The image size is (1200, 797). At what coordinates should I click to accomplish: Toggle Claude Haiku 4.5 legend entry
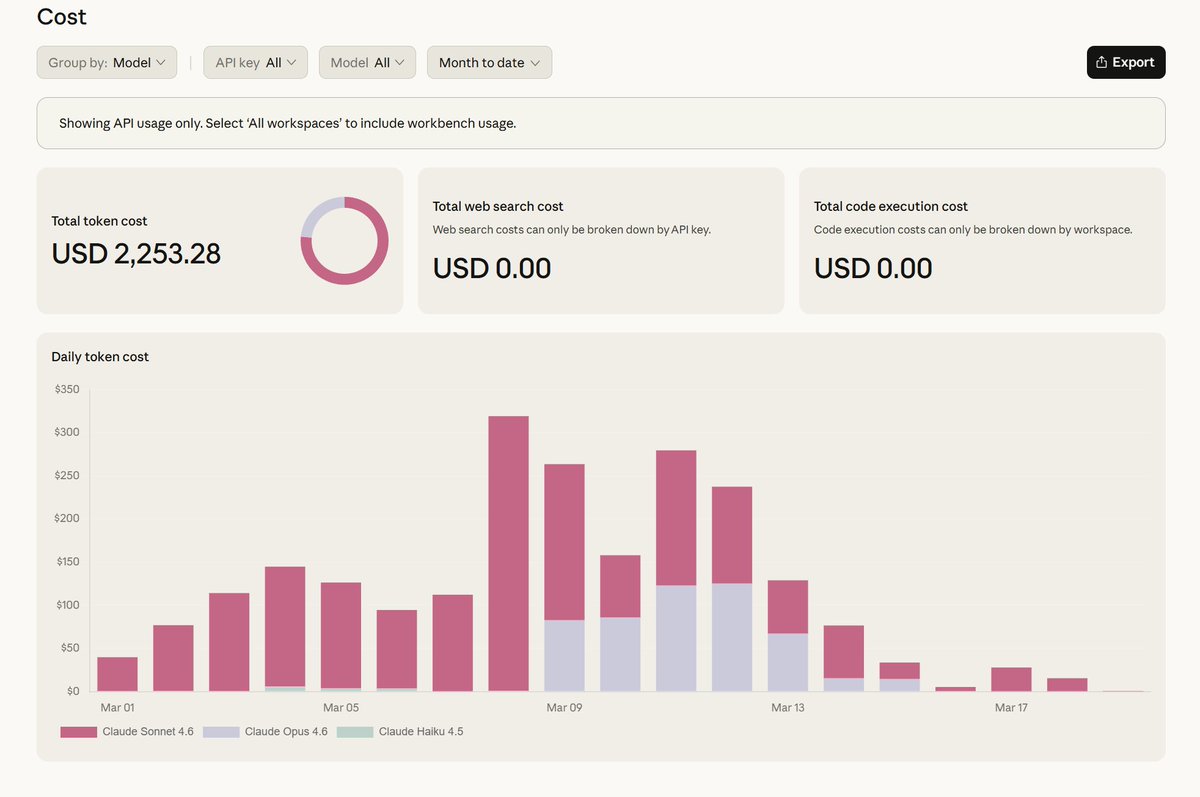[400, 732]
